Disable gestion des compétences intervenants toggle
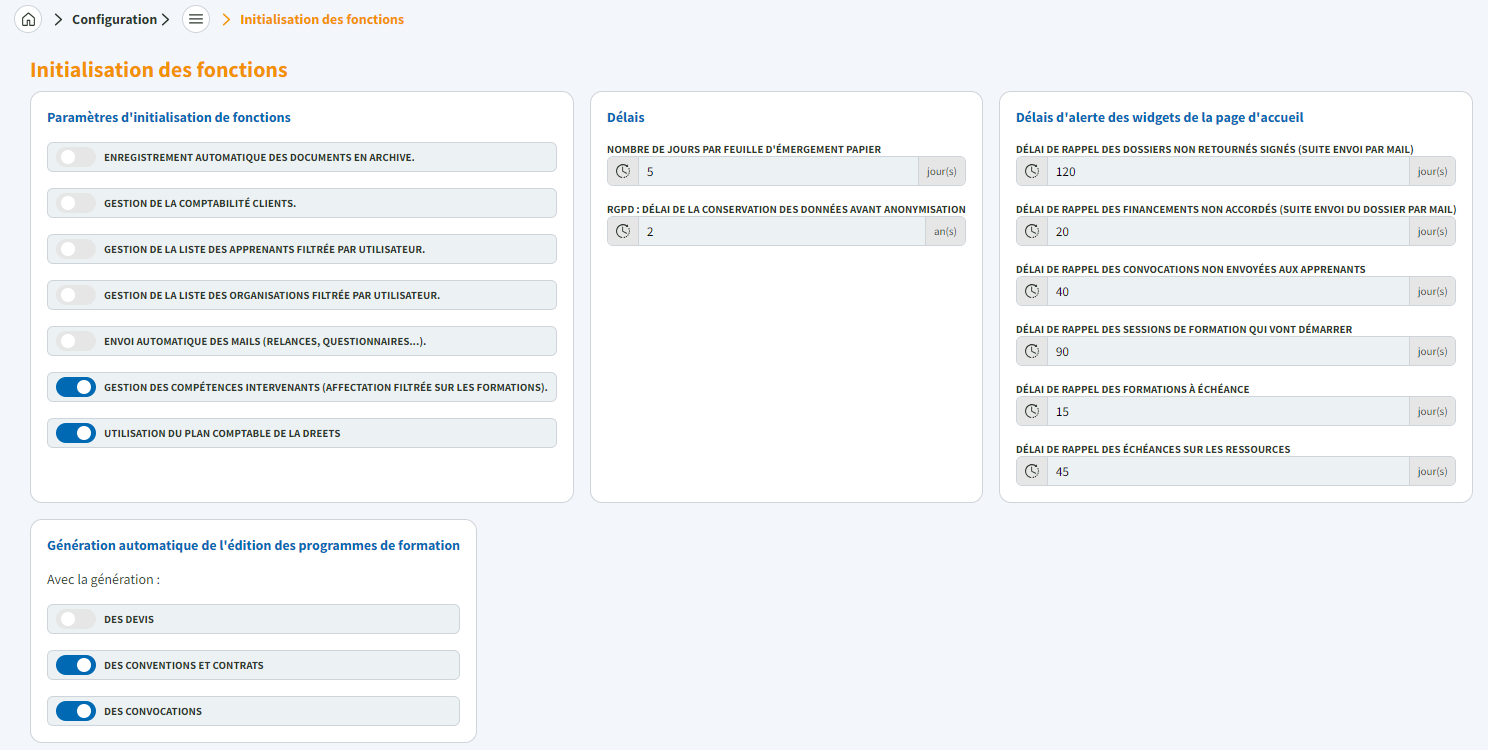The width and height of the screenshot is (1488, 750). tap(76, 387)
